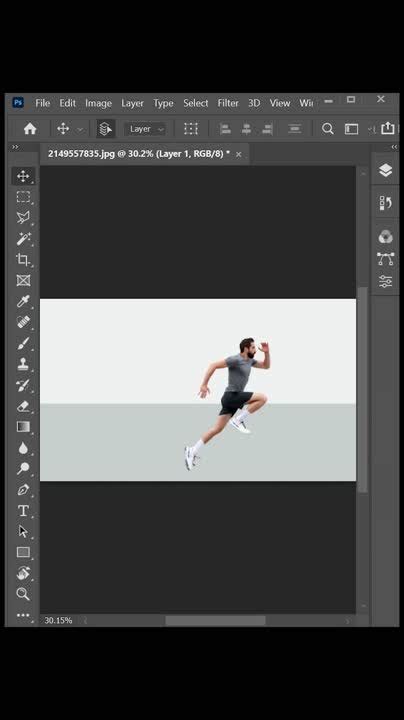Open the Select menu
404x720 pixels.
[196, 103]
